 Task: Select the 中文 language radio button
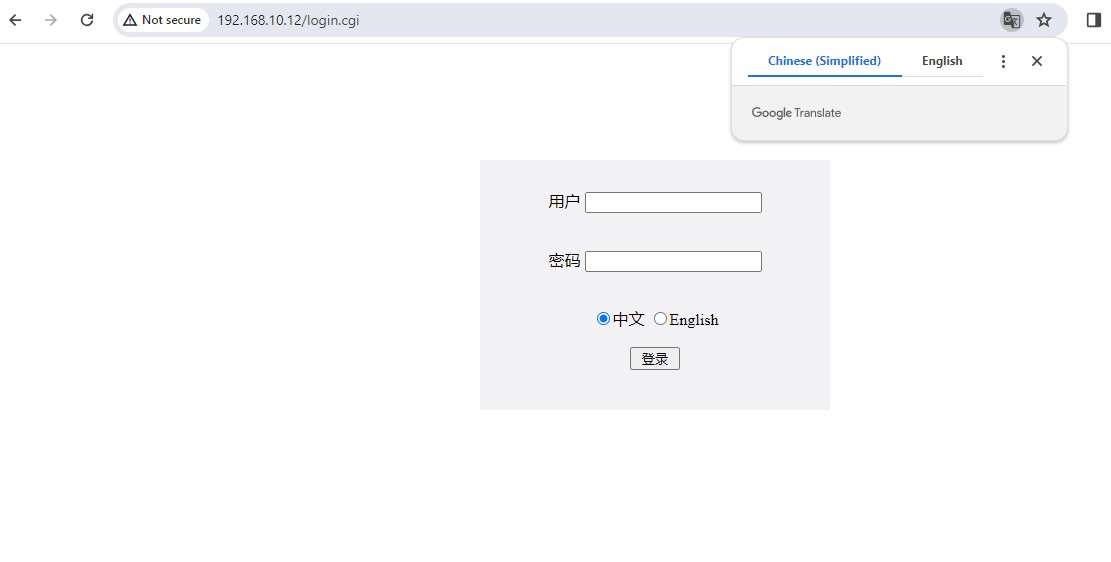[603, 319]
